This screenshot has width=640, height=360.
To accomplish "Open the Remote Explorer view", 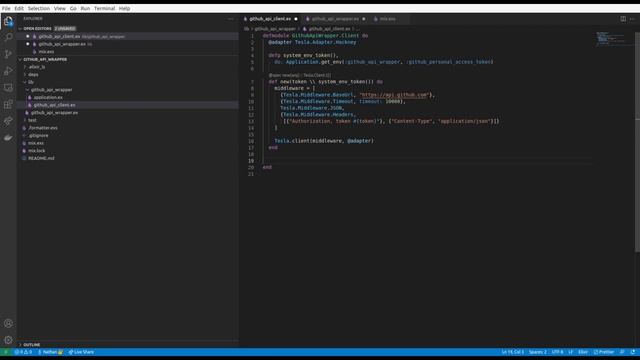I will click(8, 88).
